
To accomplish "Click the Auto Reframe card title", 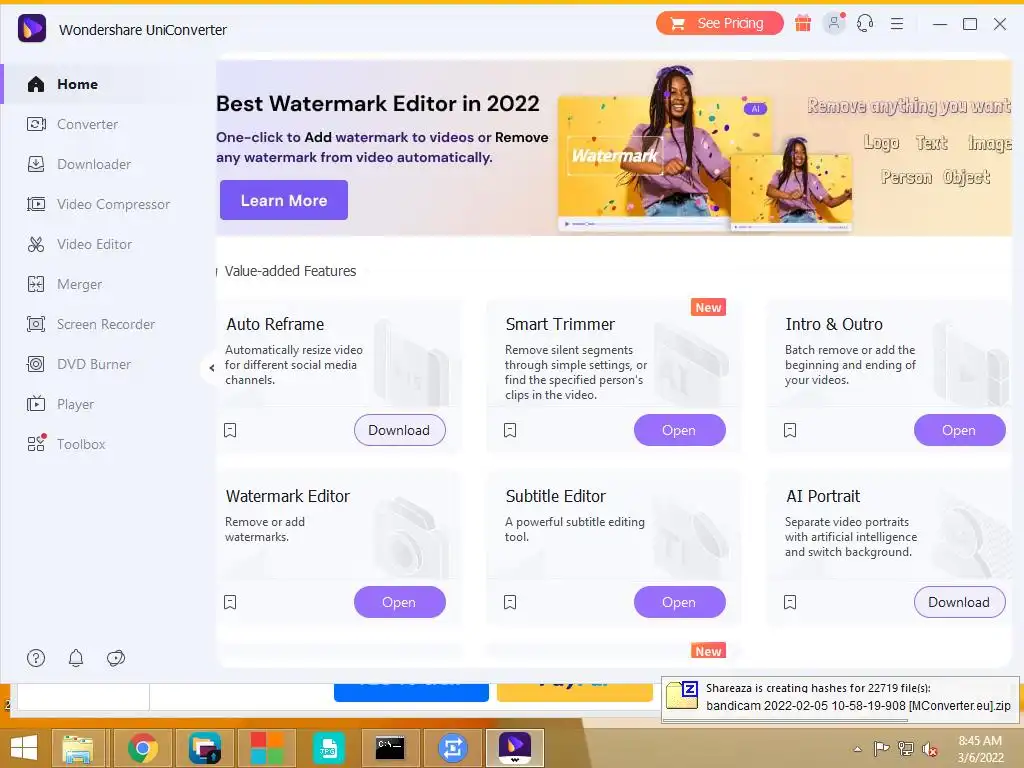I will 275,325.
